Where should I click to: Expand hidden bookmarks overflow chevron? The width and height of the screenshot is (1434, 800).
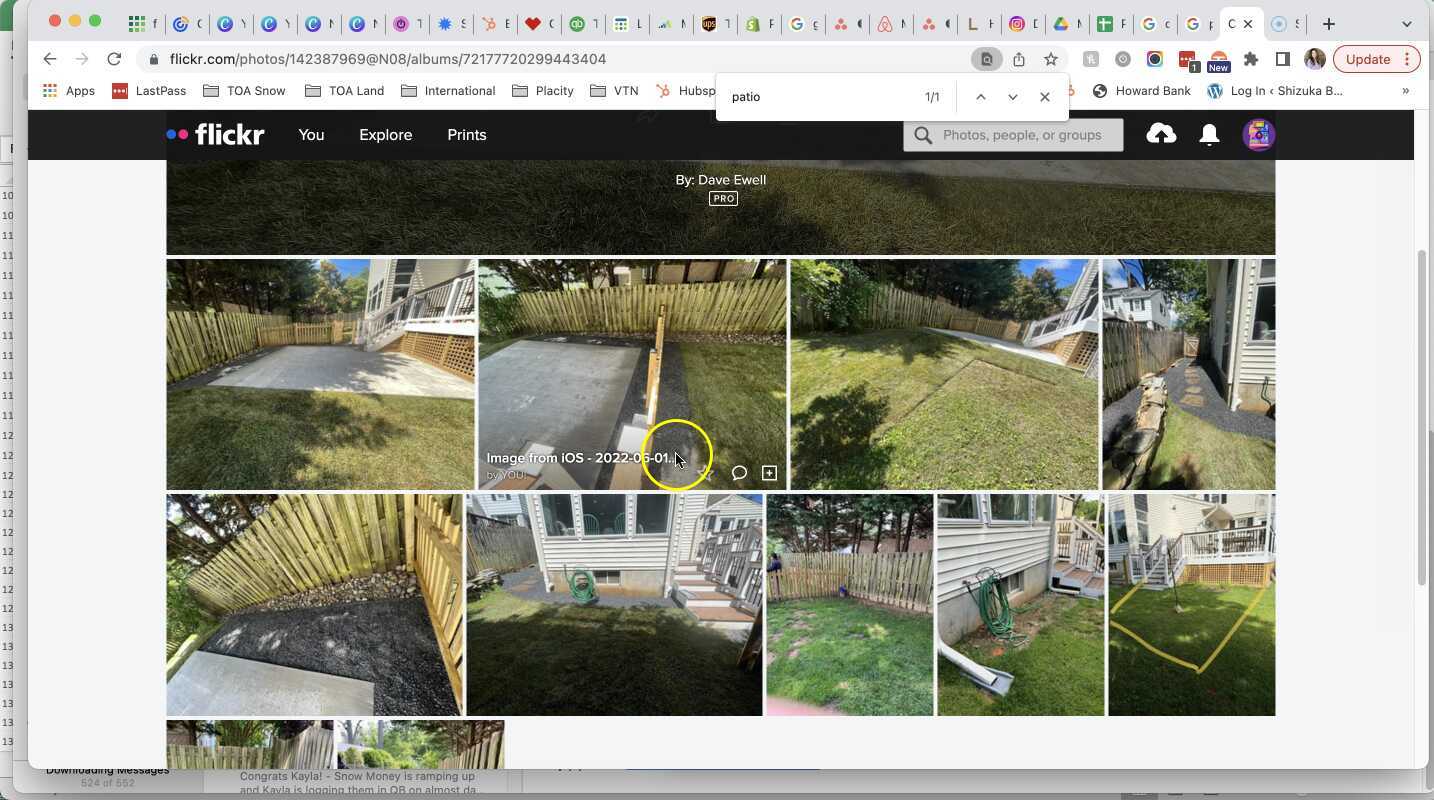1405,91
